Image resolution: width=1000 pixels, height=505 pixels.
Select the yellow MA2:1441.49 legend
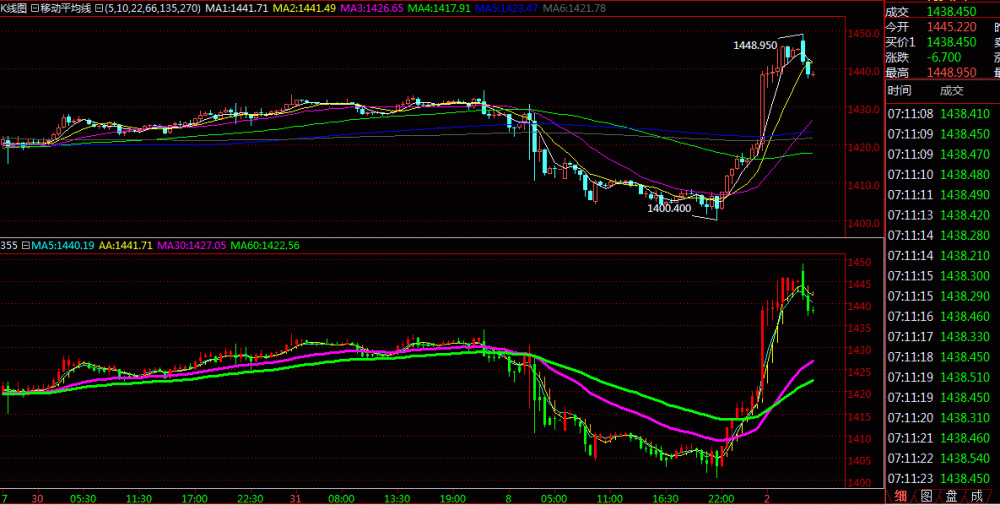pyautogui.click(x=304, y=8)
